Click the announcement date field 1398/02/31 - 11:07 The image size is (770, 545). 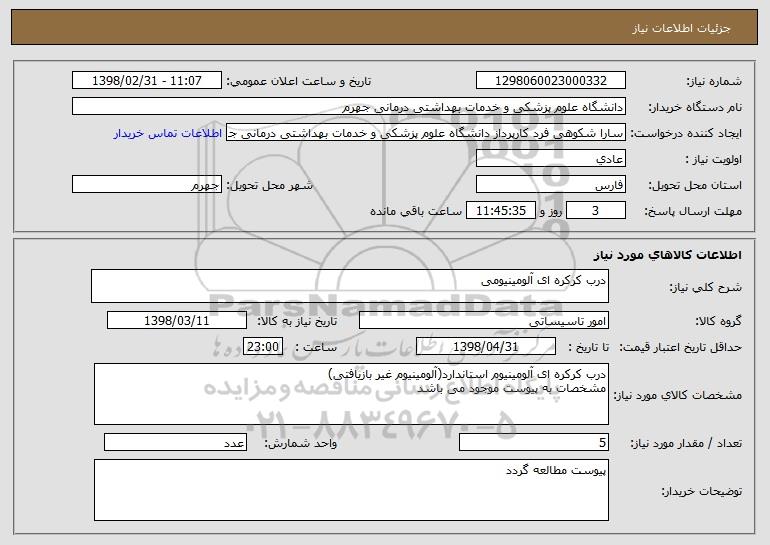(x=147, y=80)
